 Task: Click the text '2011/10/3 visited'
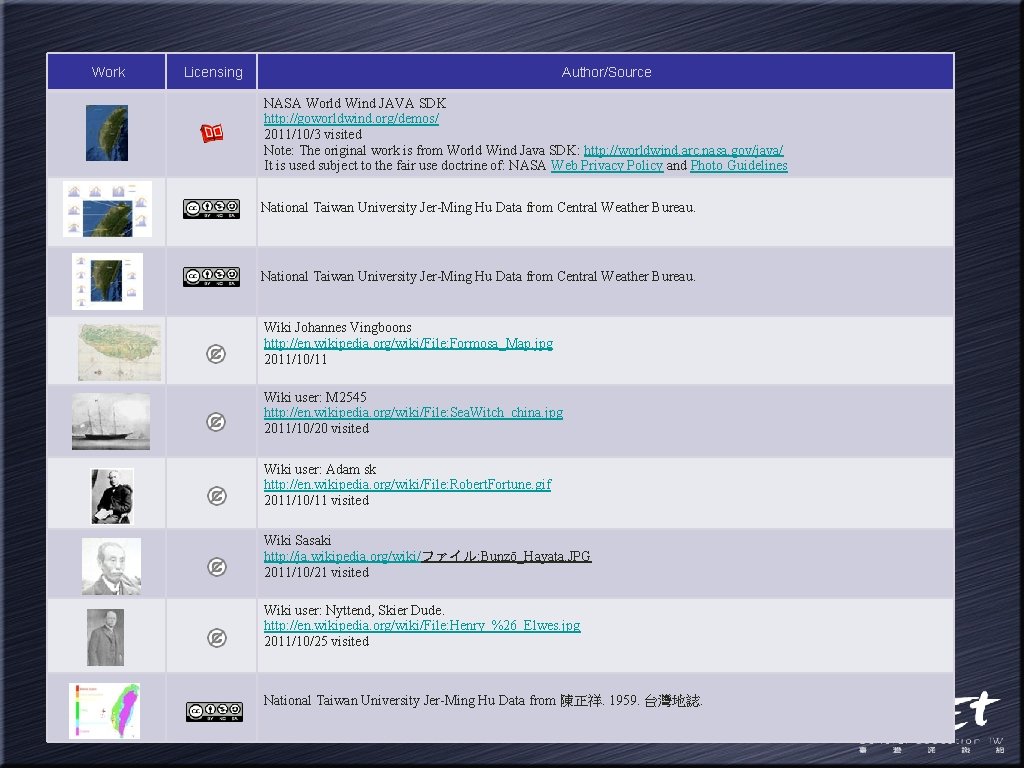[313, 134]
